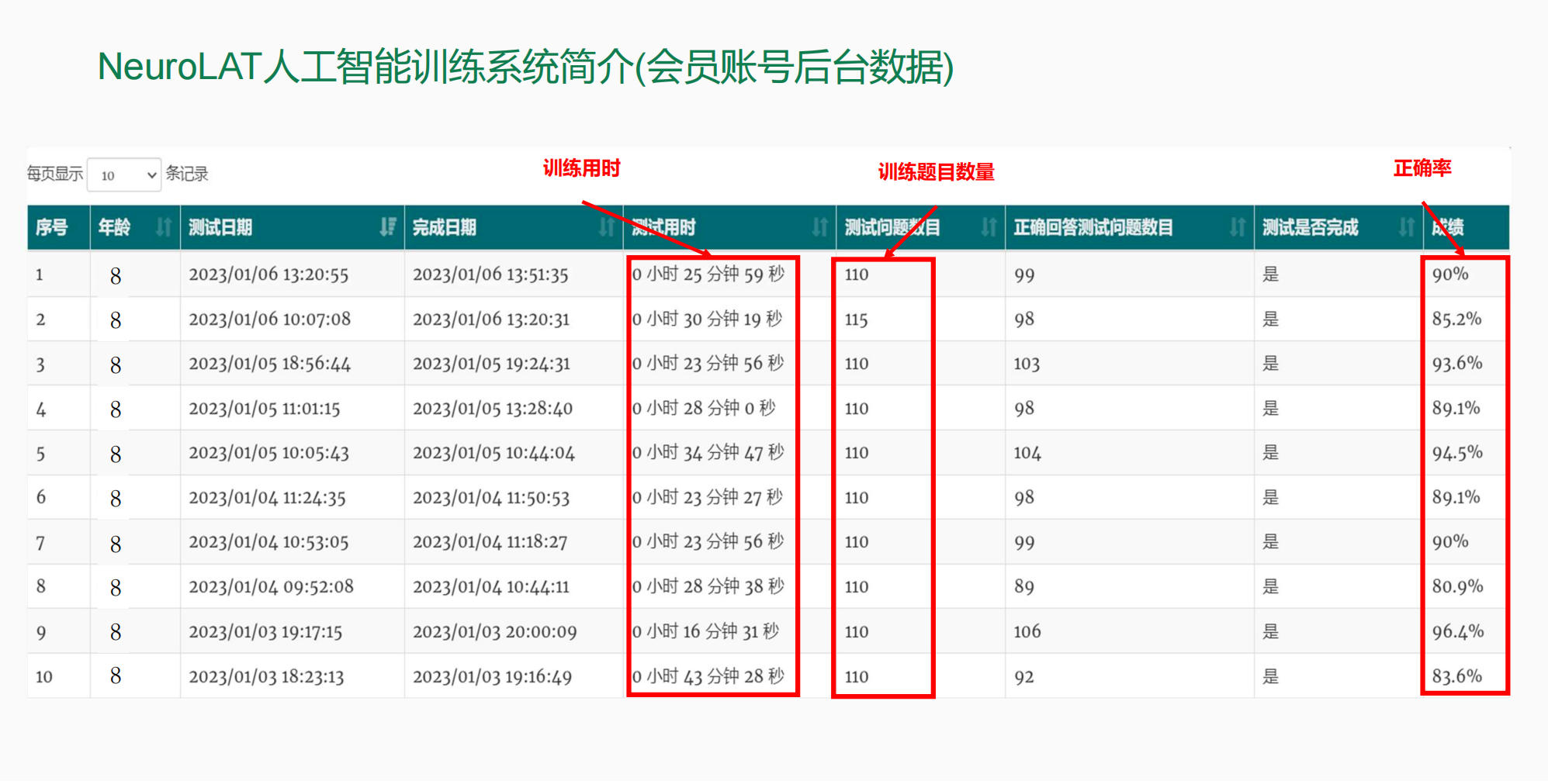Viewport: 1548px width, 784px height.
Task: Click question count 115 in row 2
Action: pos(856,319)
